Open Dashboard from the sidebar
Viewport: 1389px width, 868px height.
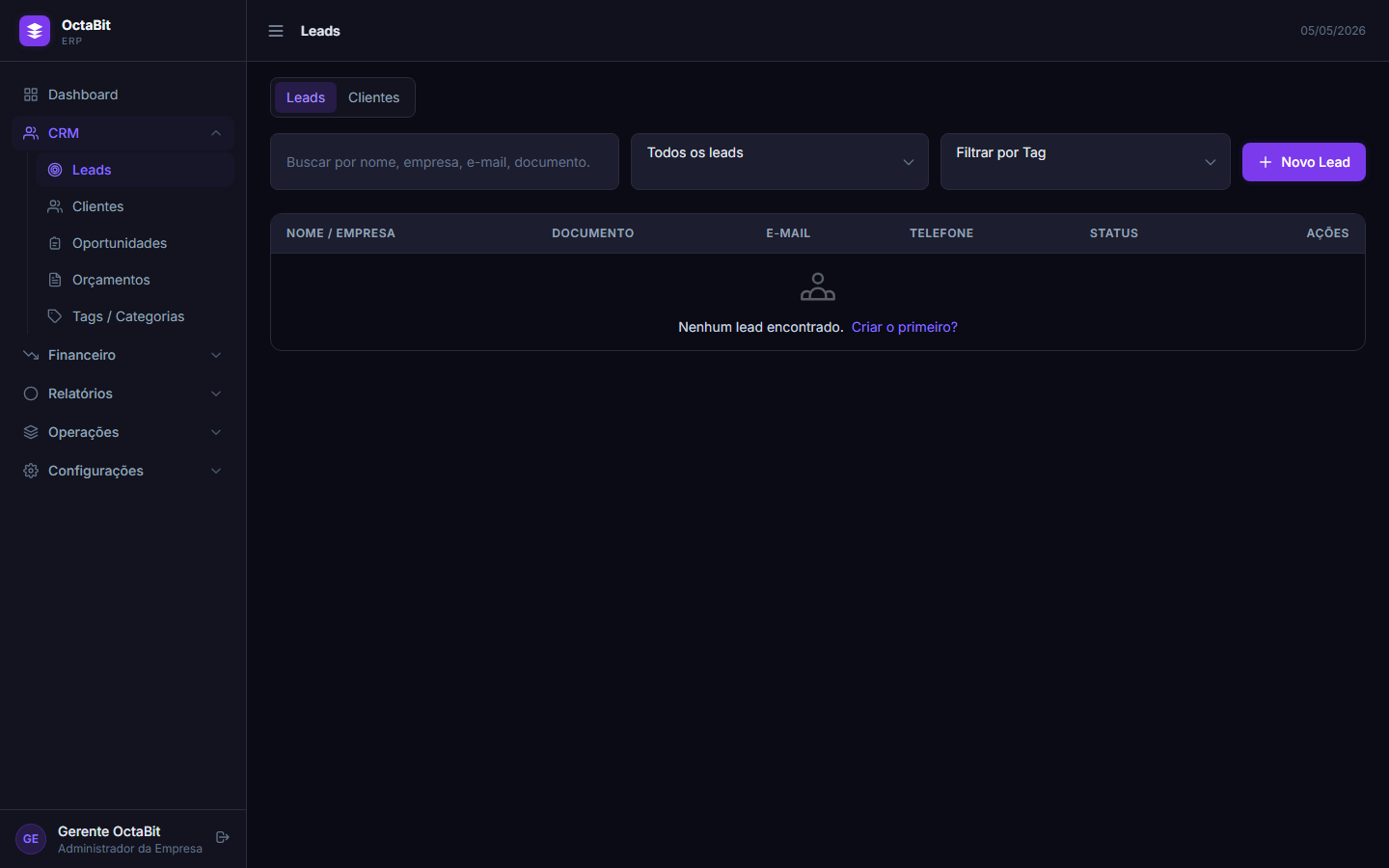(x=123, y=95)
